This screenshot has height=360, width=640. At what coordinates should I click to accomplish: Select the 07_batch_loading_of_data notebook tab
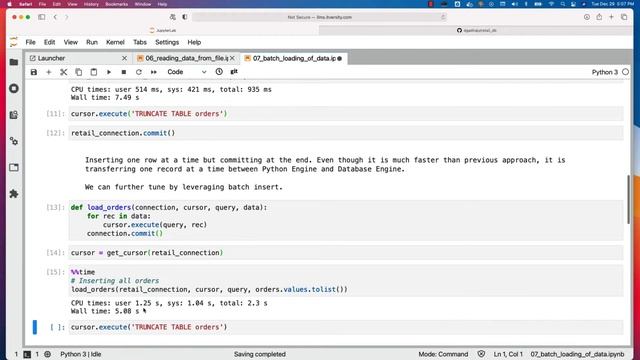pyautogui.click(x=294, y=58)
